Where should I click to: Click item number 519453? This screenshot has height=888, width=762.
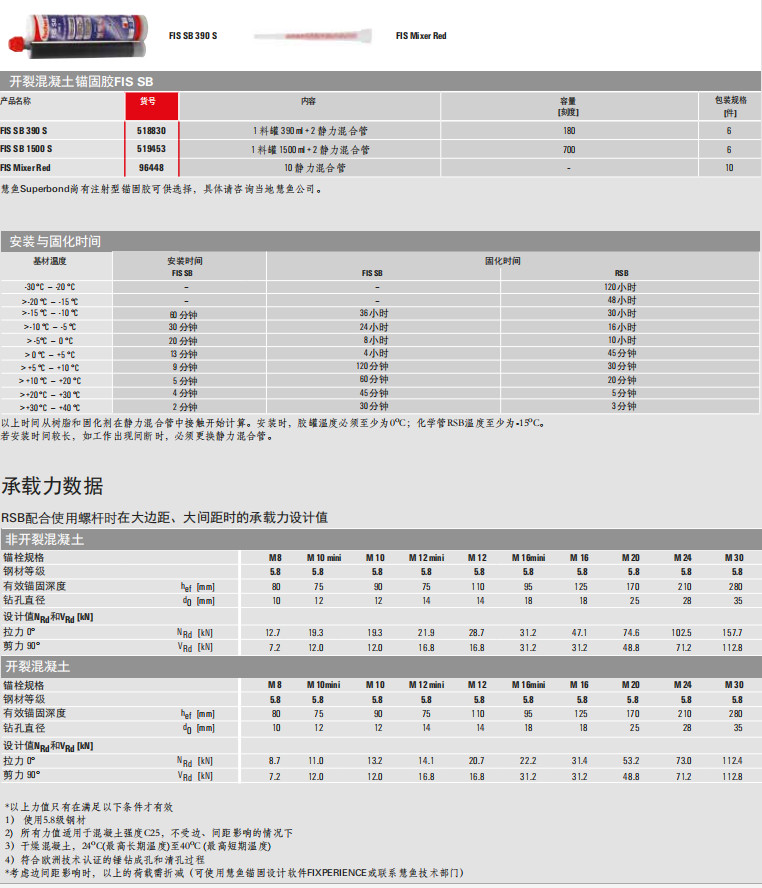click(151, 149)
